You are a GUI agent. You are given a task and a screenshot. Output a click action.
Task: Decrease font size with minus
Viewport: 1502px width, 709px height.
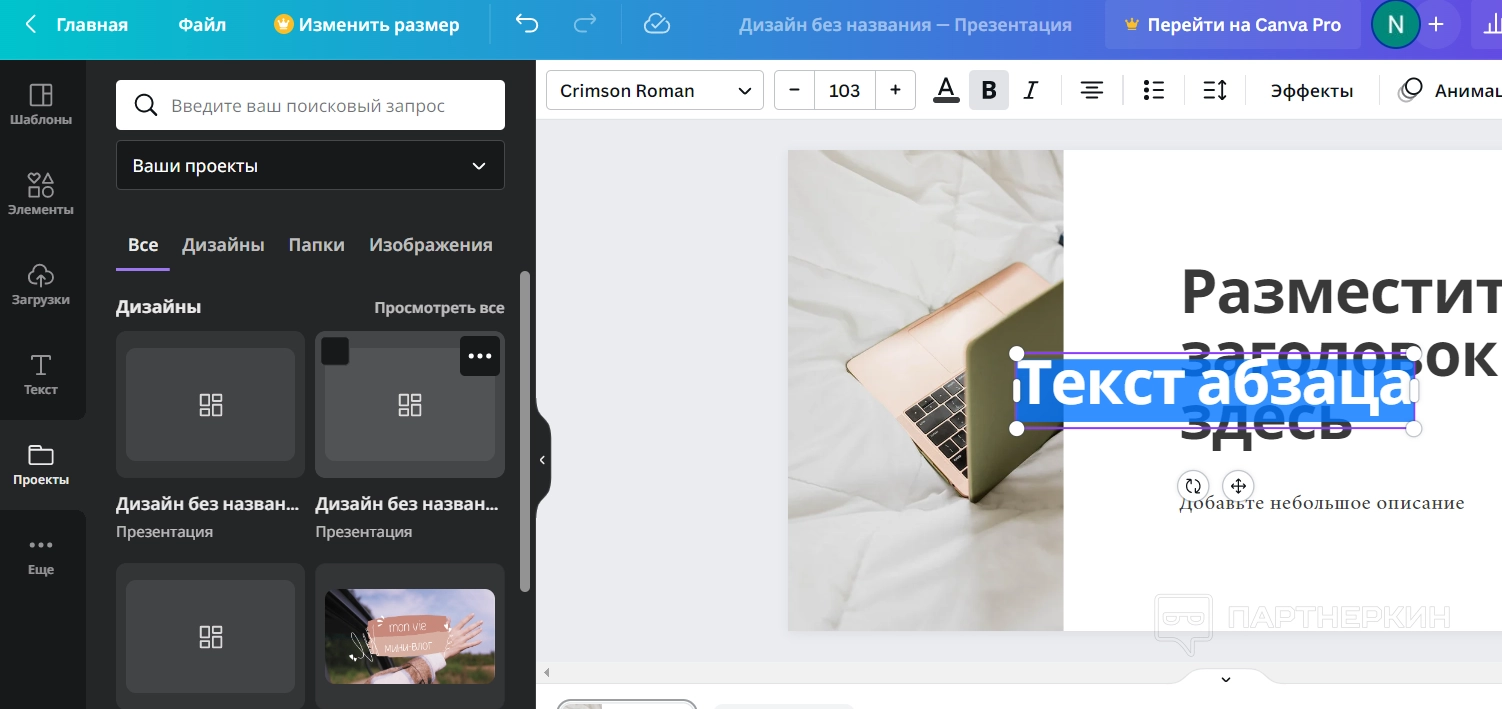point(794,91)
